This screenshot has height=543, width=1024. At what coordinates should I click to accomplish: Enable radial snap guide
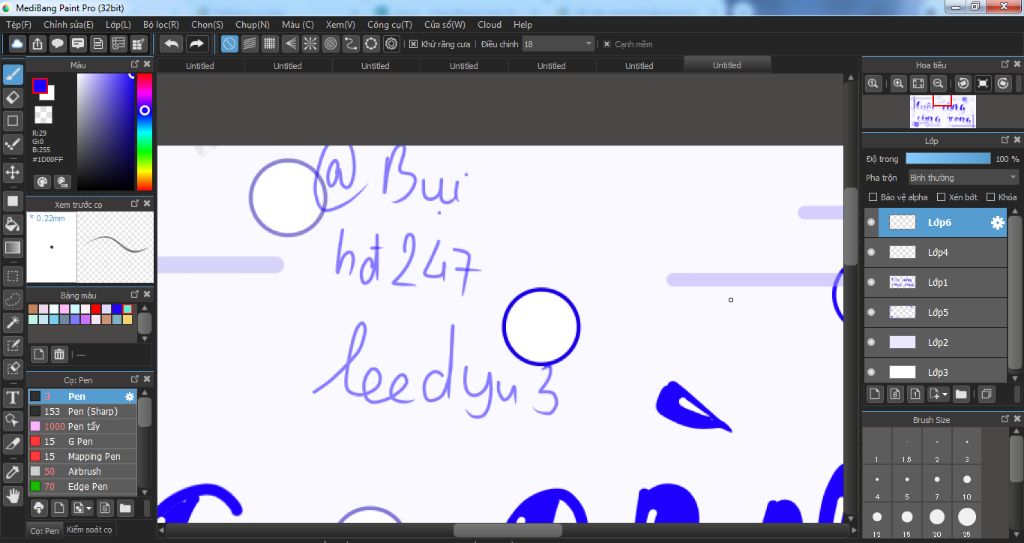pyautogui.click(x=310, y=44)
